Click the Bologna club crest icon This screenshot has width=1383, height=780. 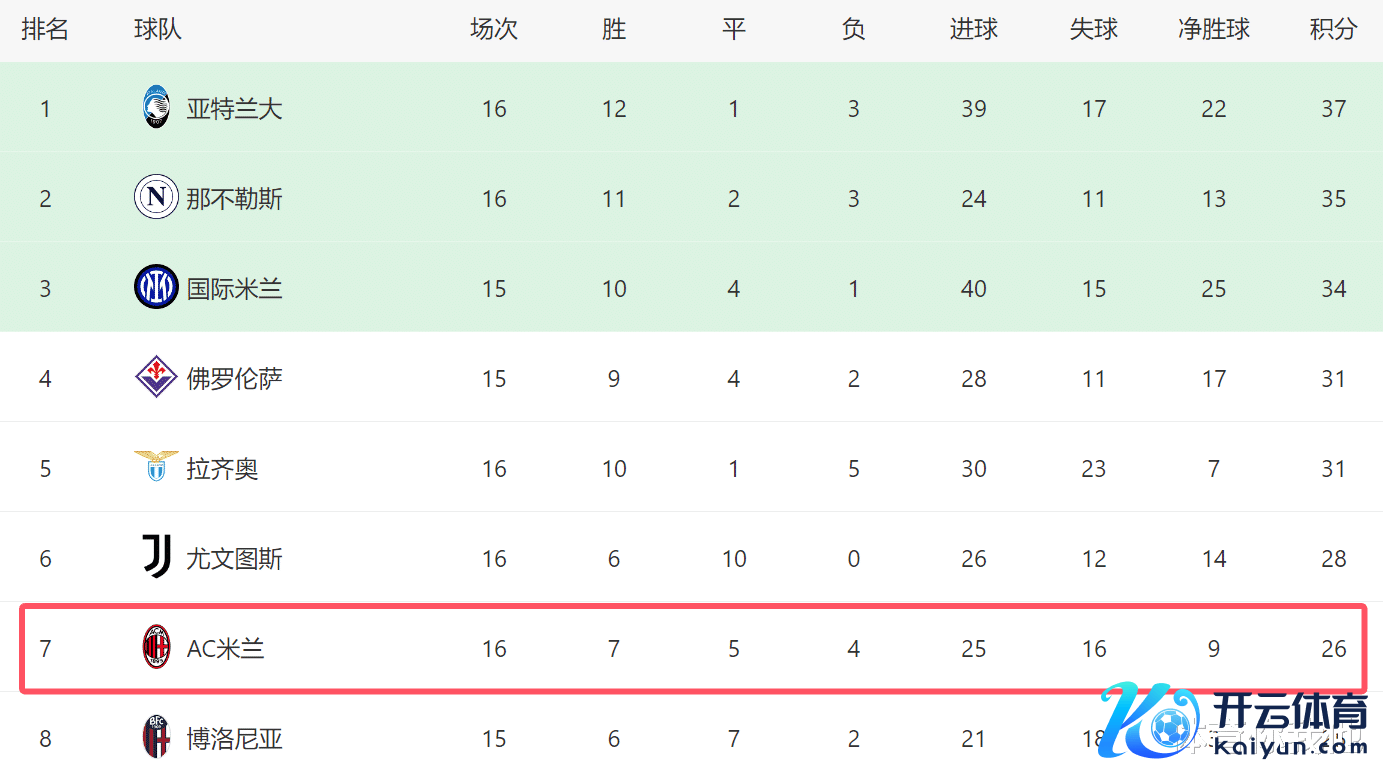[x=156, y=738]
